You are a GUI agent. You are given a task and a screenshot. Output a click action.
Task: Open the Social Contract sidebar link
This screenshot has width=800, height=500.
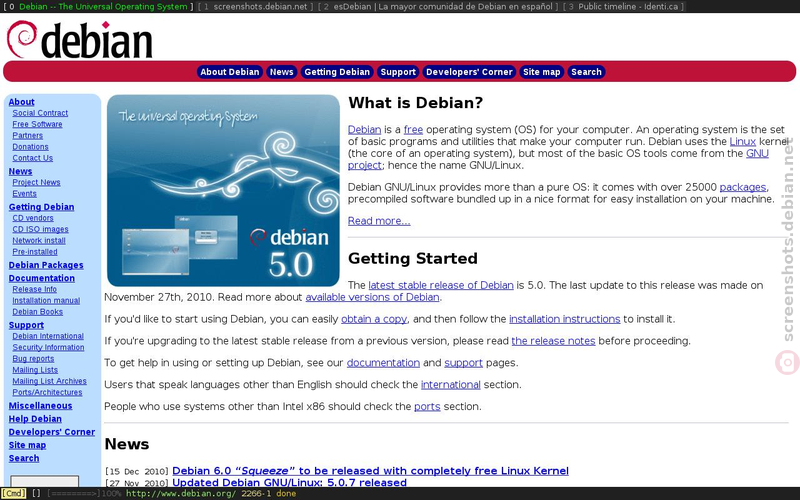40,113
